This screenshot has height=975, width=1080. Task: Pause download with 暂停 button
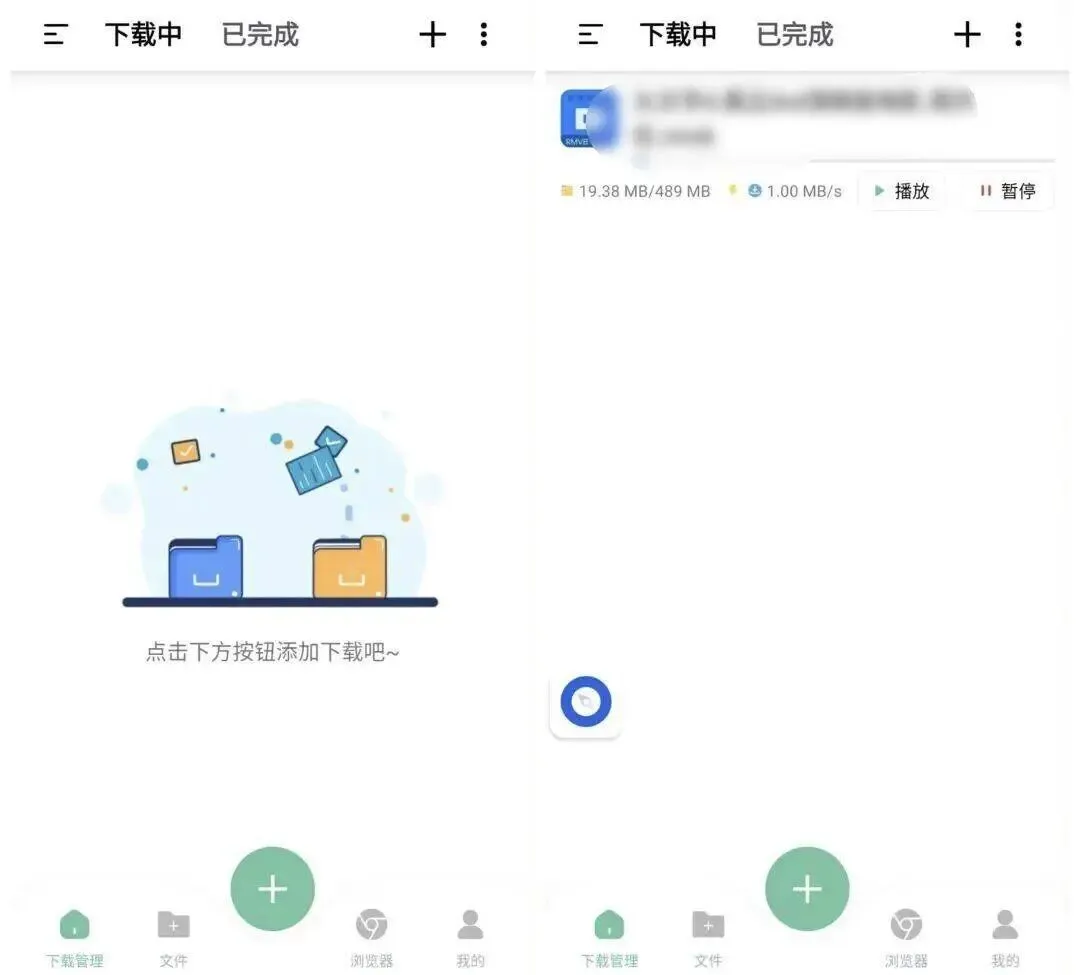pos(1009,191)
